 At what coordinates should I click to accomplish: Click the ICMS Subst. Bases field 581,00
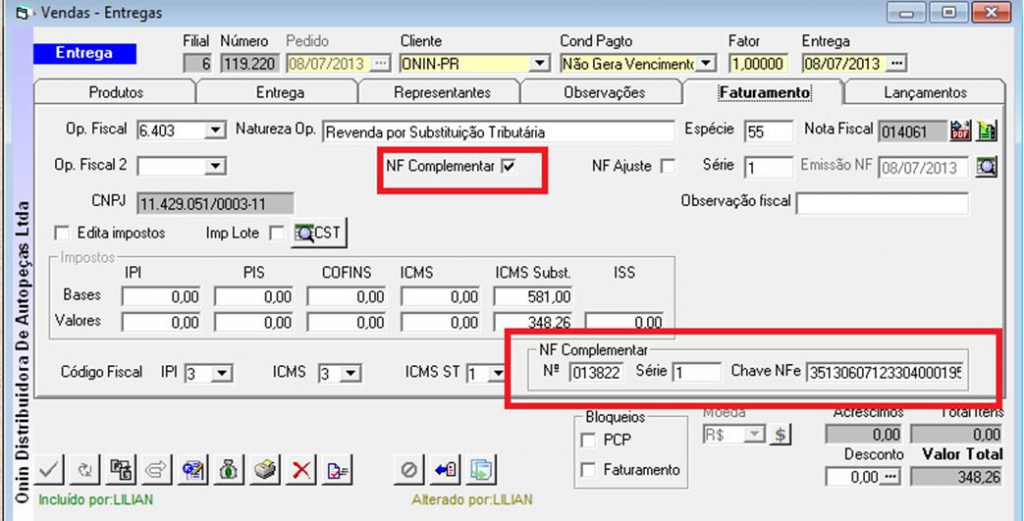534,297
